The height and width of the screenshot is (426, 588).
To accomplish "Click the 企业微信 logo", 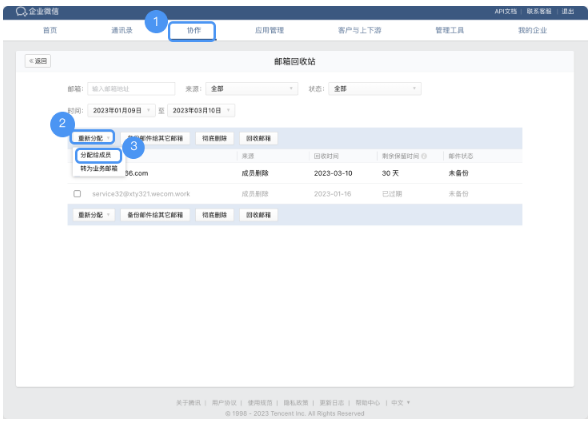I will 37,11.
